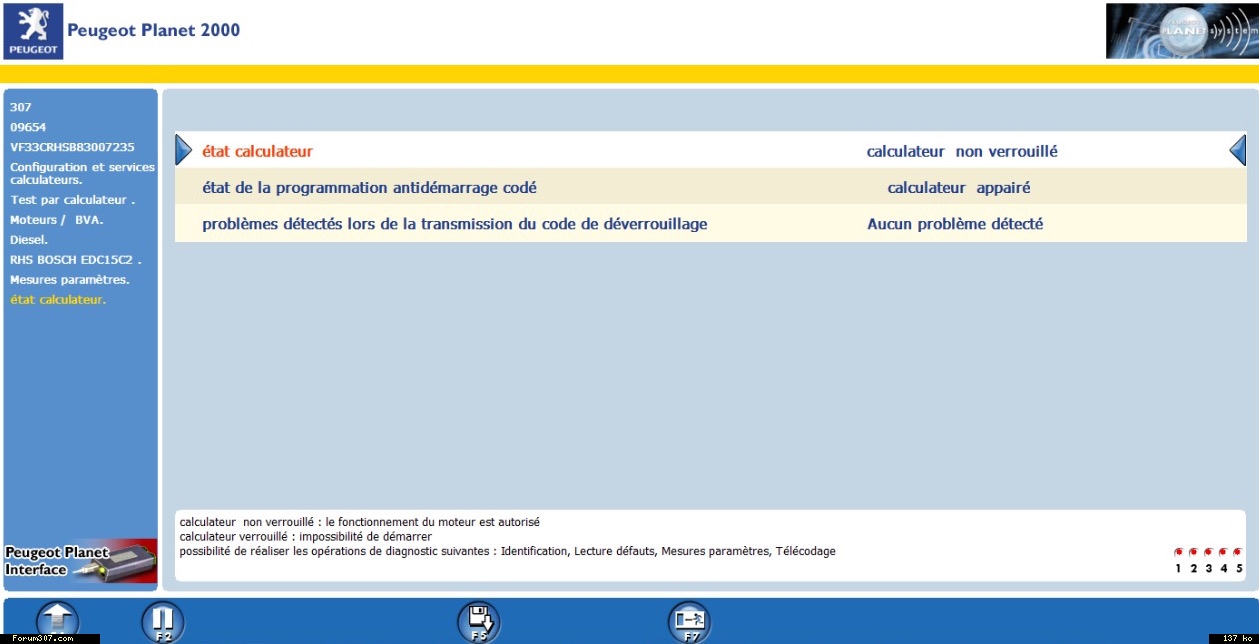Click the number 09654 in the sidebar
The image size is (1259, 644).
[28, 127]
